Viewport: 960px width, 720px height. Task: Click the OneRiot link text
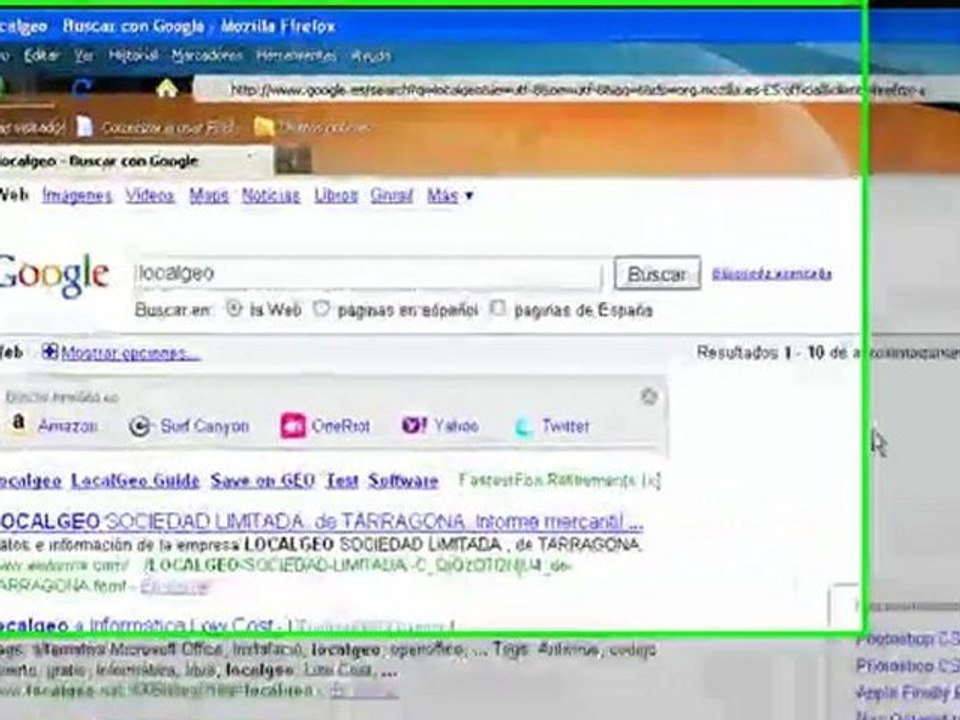[340, 426]
